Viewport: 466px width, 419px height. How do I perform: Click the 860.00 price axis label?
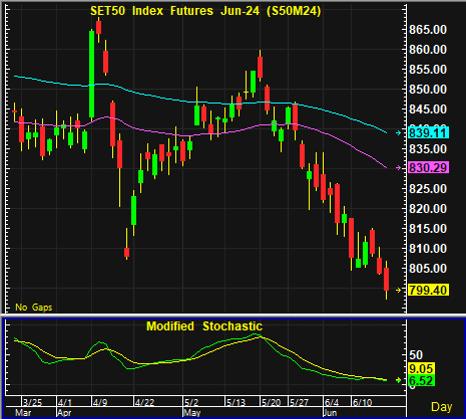(x=428, y=50)
